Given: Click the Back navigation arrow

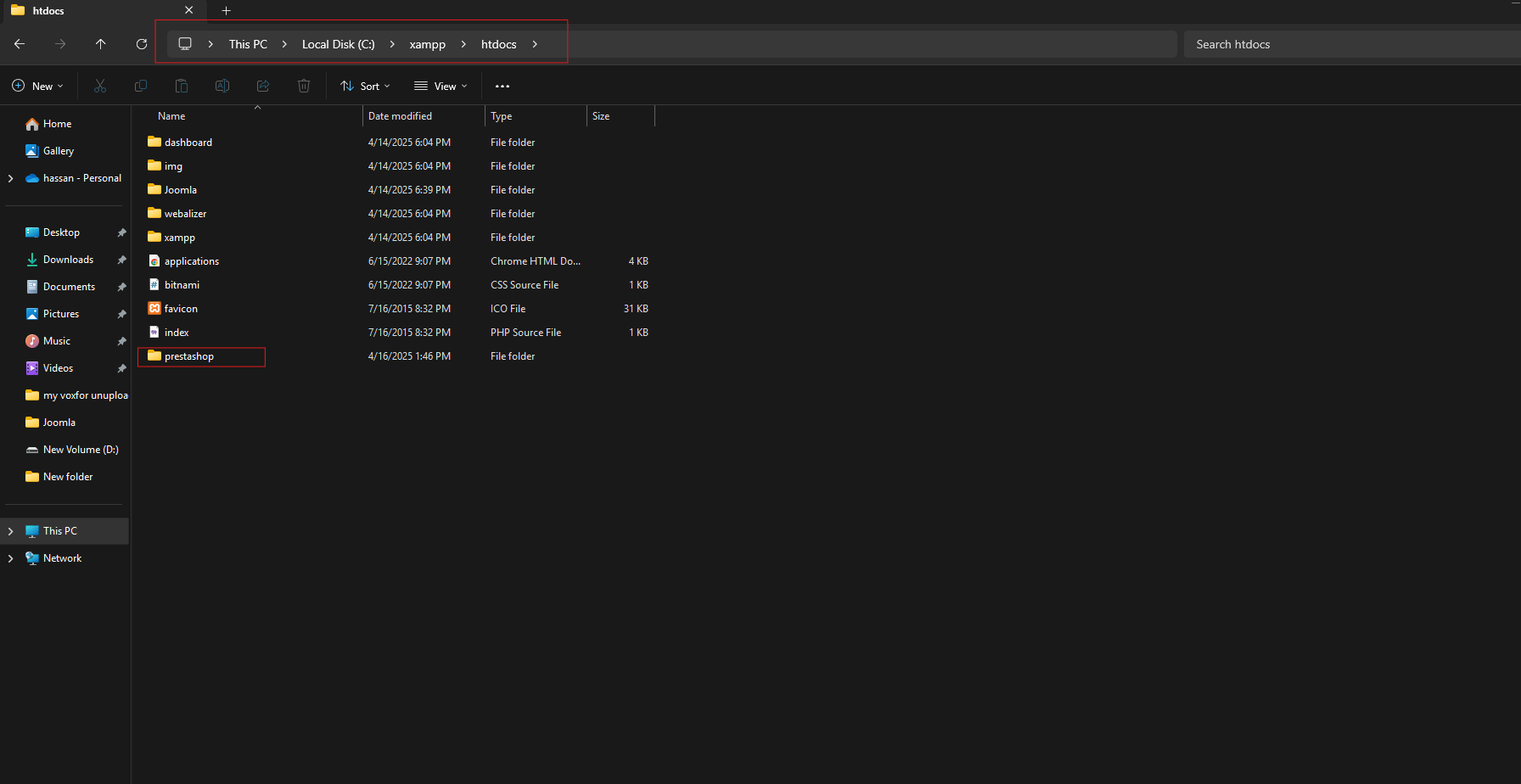Looking at the screenshot, I should point(20,44).
